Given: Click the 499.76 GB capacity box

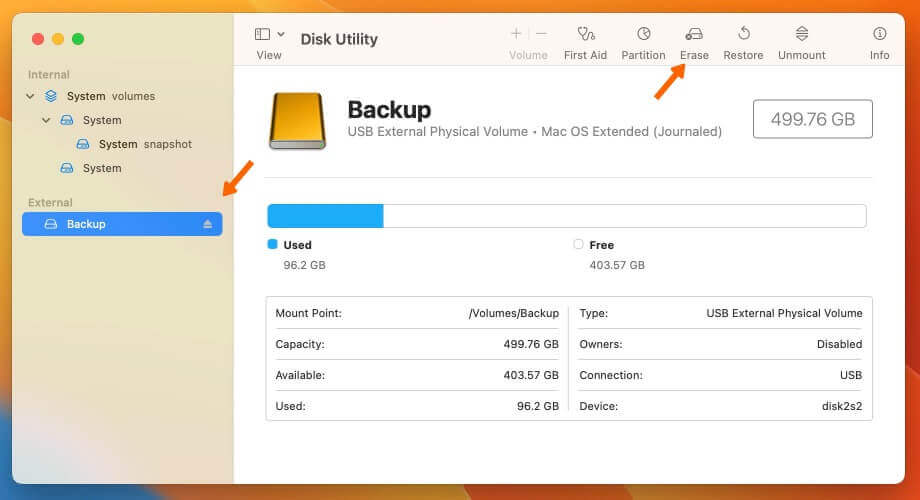Looking at the screenshot, I should [813, 119].
